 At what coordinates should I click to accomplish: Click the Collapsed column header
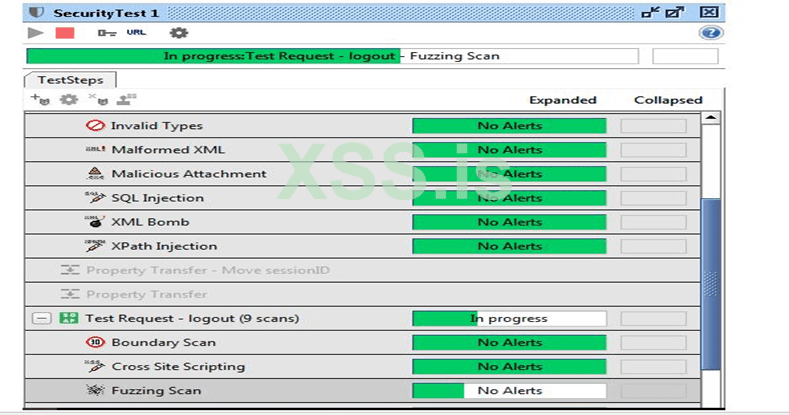point(668,100)
